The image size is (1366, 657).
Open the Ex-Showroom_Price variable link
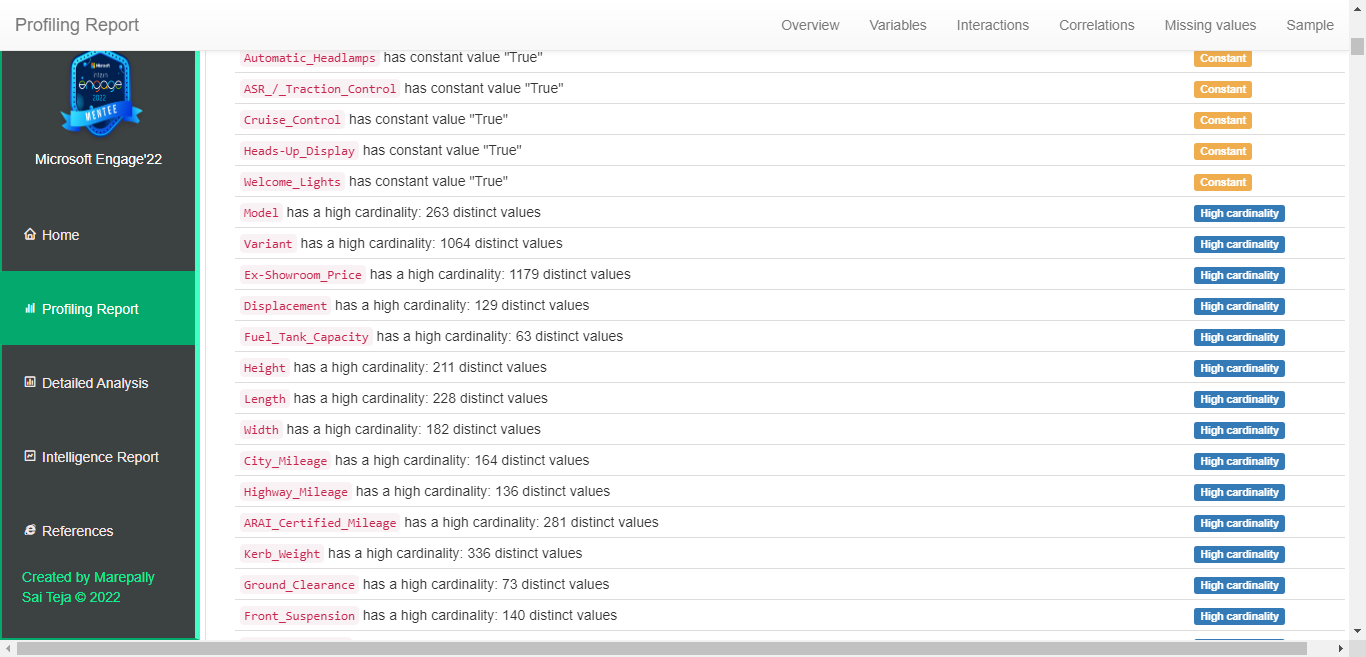coord(302,274)
